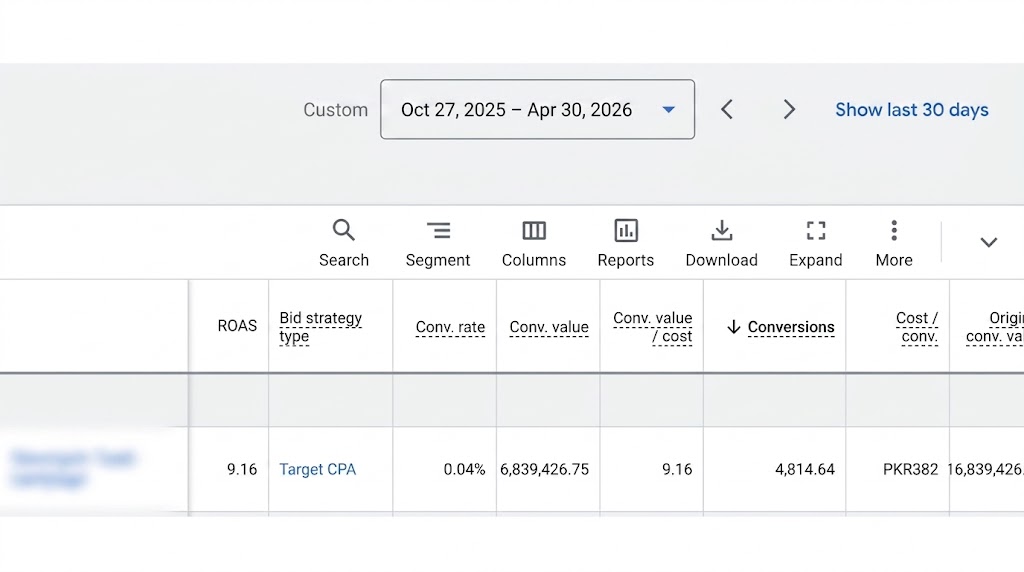Sort by Bid strategy type header
This screenshot has height=572, width=1024.
(320, 326)
